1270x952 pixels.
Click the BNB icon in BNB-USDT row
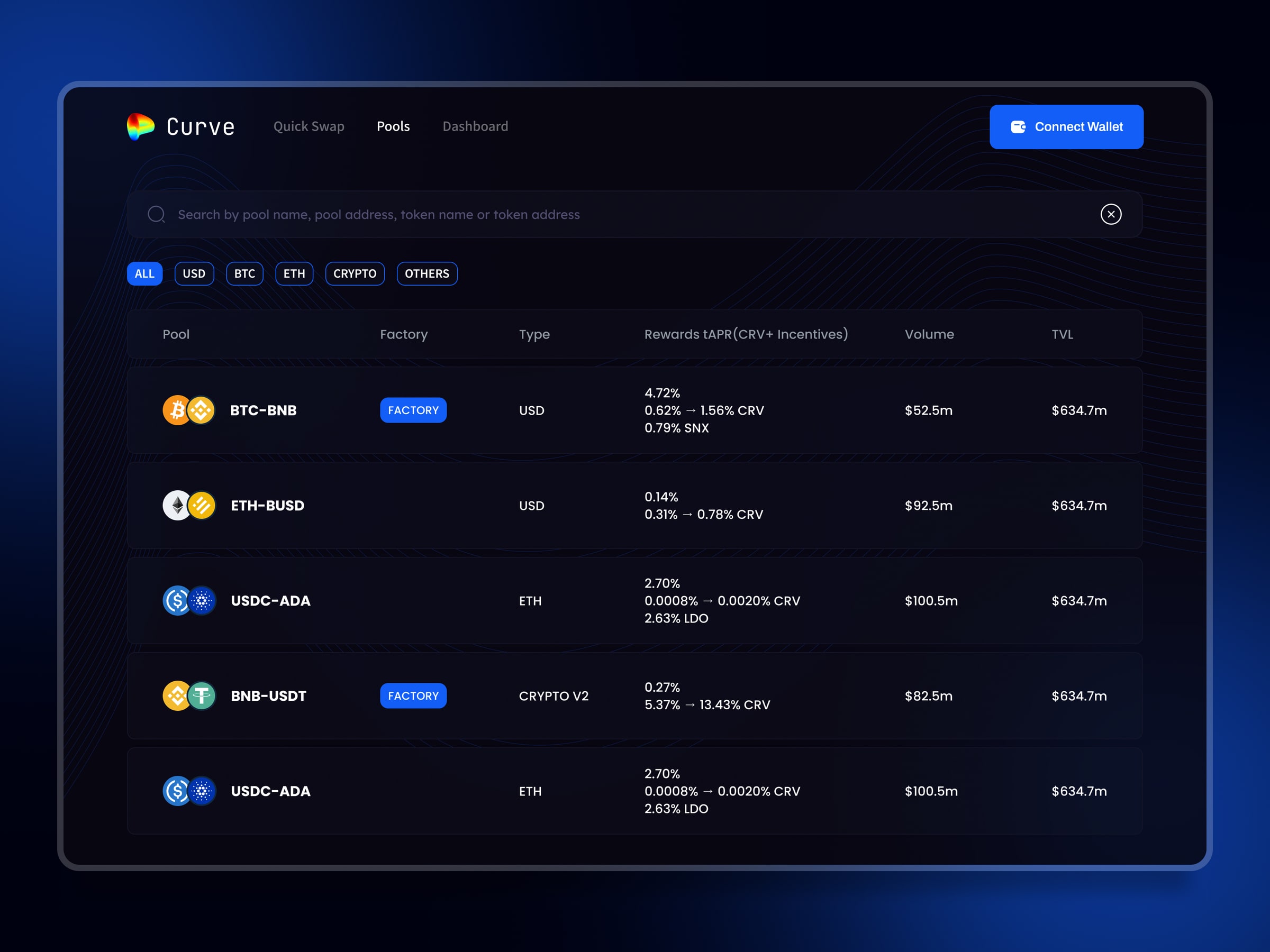coord(177,696)
